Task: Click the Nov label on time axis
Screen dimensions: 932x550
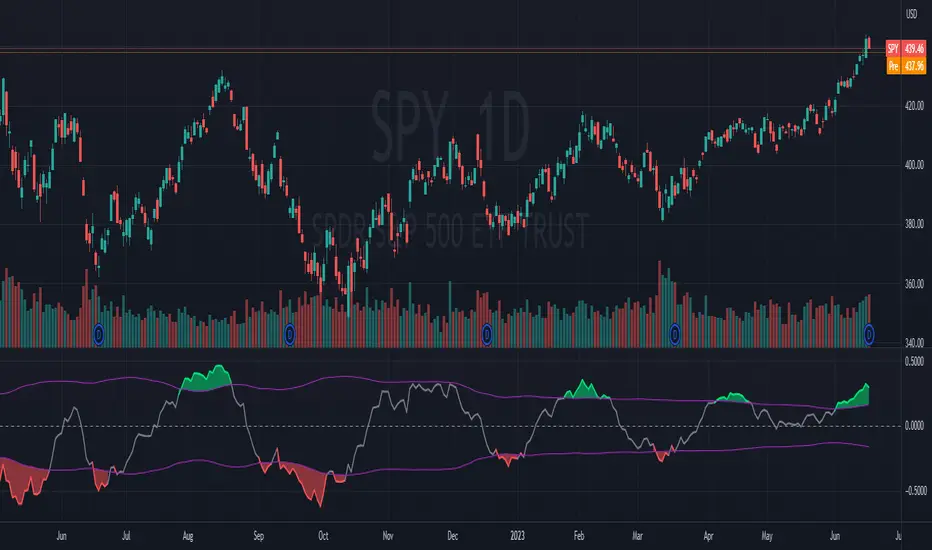Action: click(388, 536)
